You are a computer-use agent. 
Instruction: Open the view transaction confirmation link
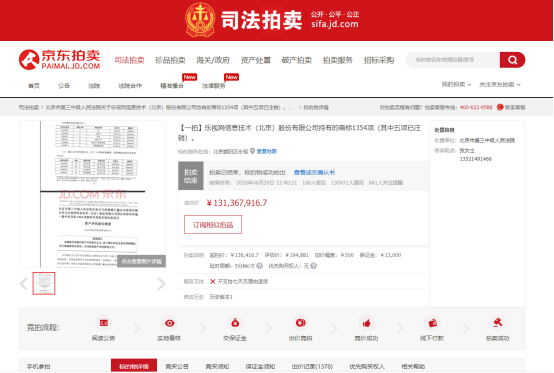click(x=314, y=172)
